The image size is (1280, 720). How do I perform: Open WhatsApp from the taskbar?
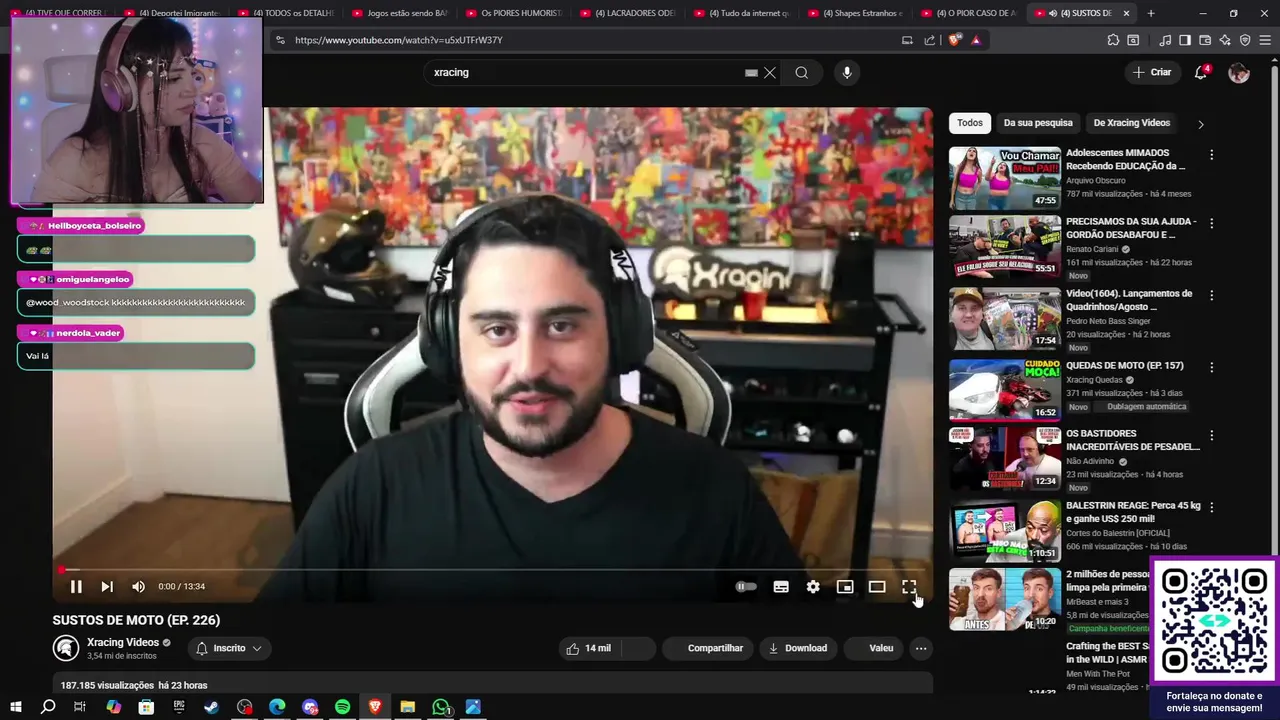(x=441, y=707)
